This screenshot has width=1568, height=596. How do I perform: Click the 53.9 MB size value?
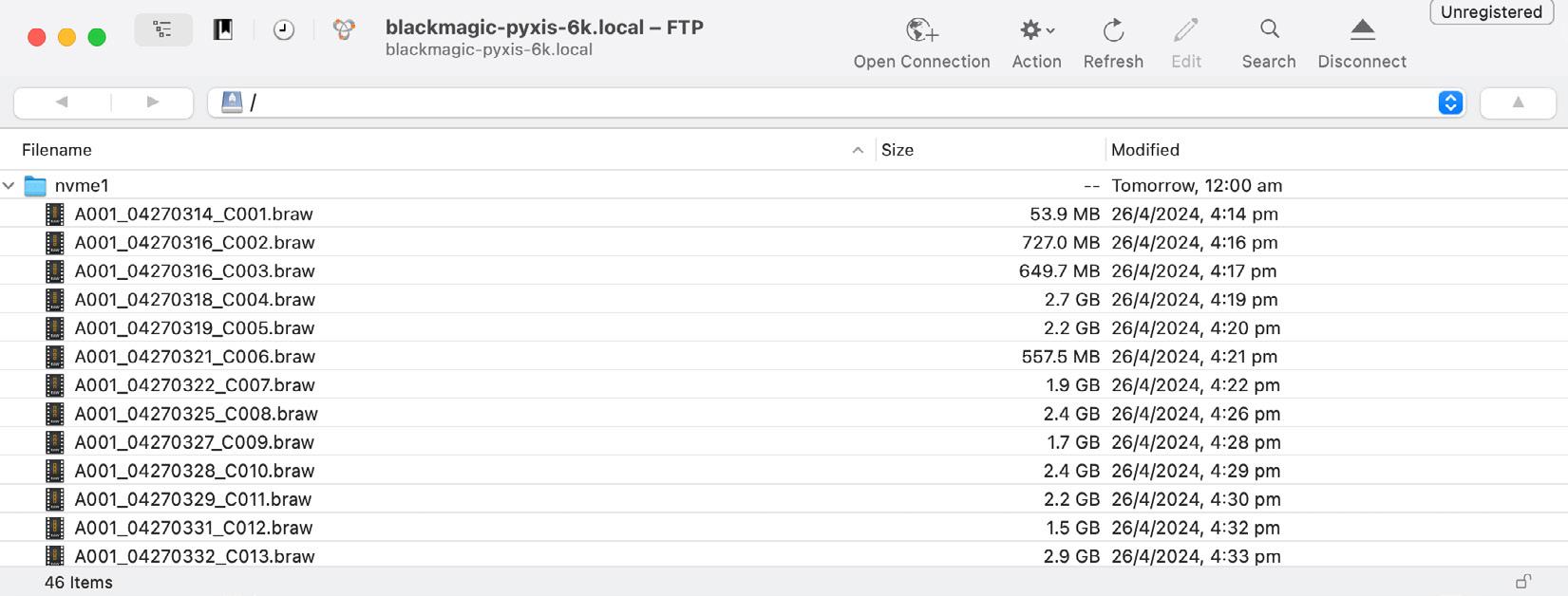[x=1065, y=214]
